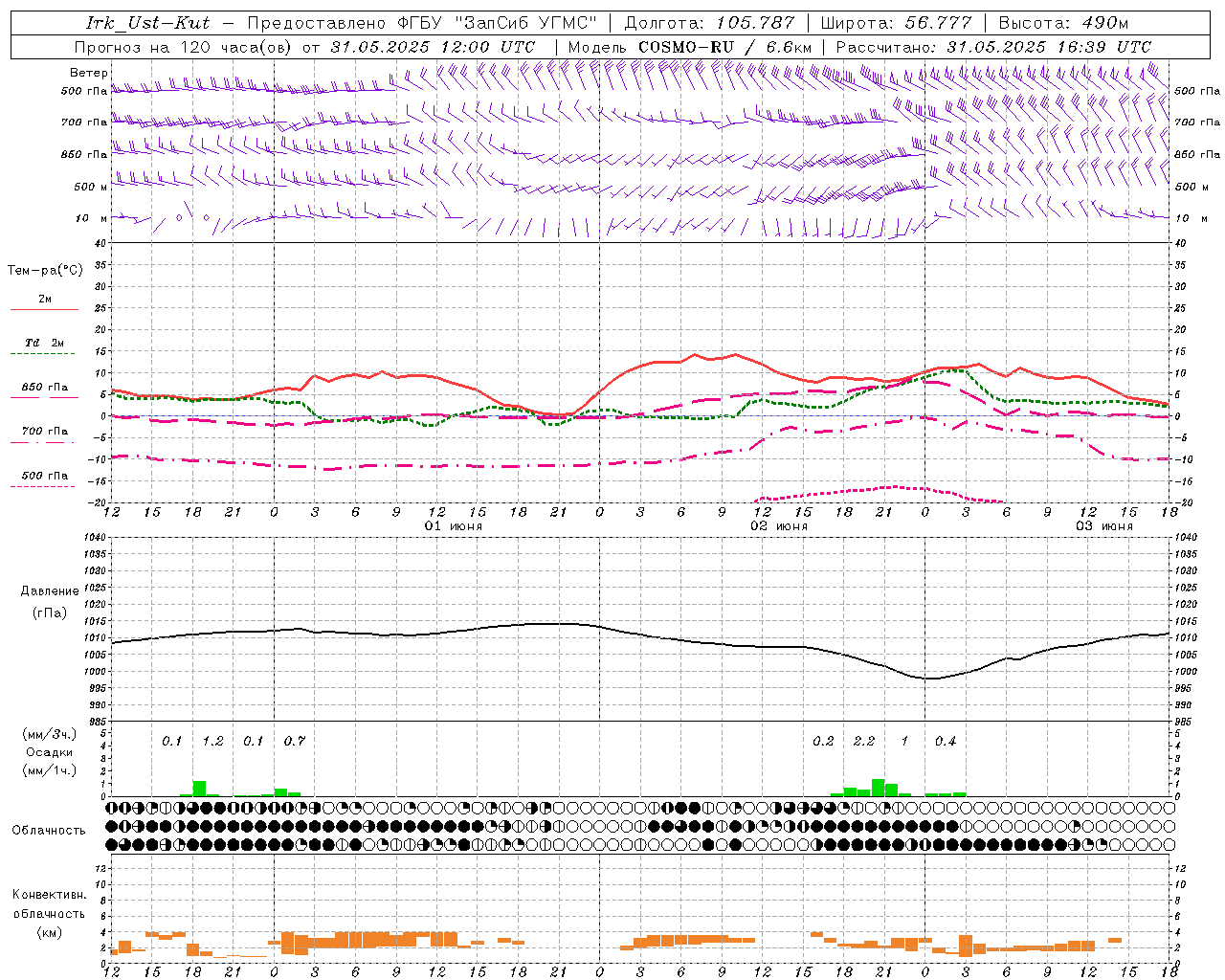Click the "02 июня" date label
This screenshot has width=1225, height=980.
(x=779, y=526)
